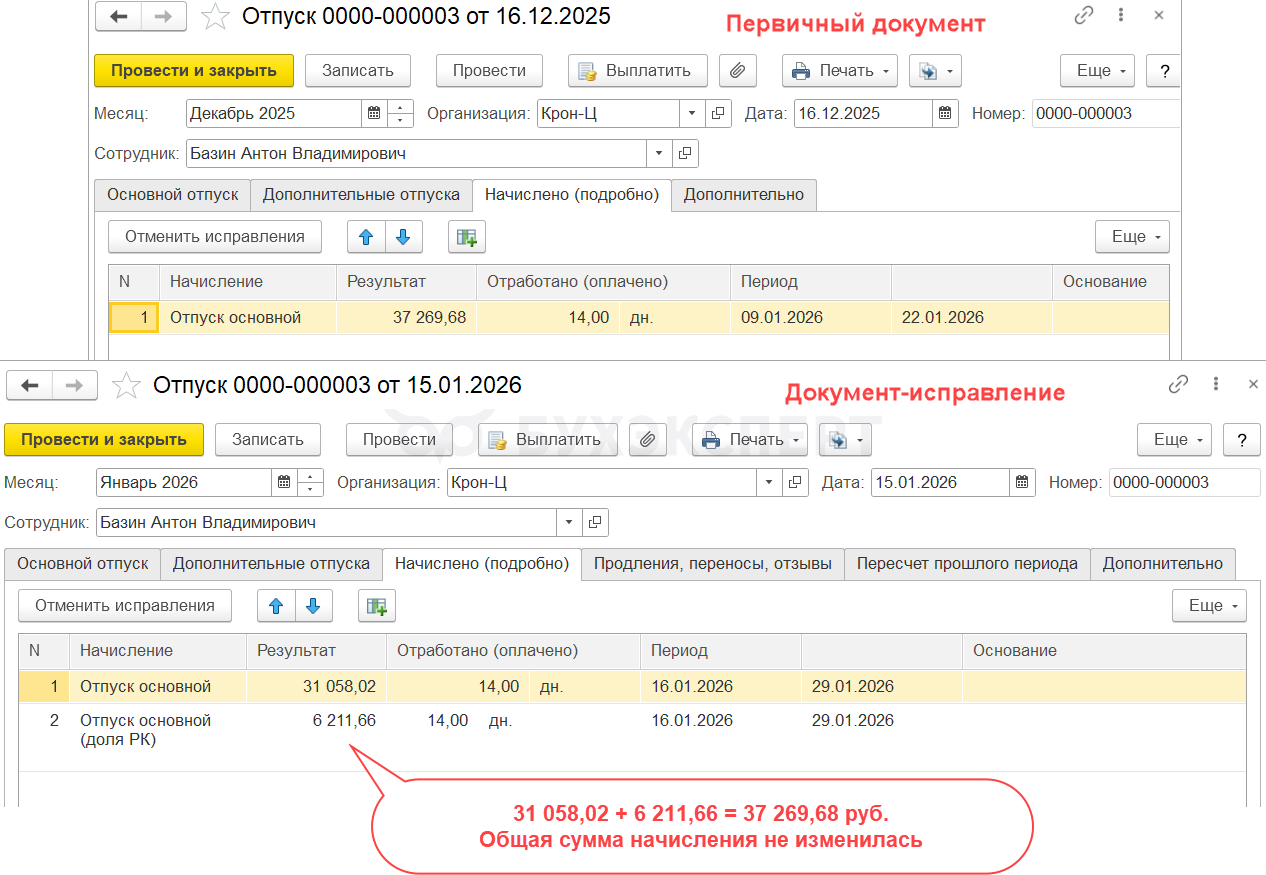Click the move row up arrow in the bottom document
This screenshot has width=1266, height=875.
click(x=276, y=606)
